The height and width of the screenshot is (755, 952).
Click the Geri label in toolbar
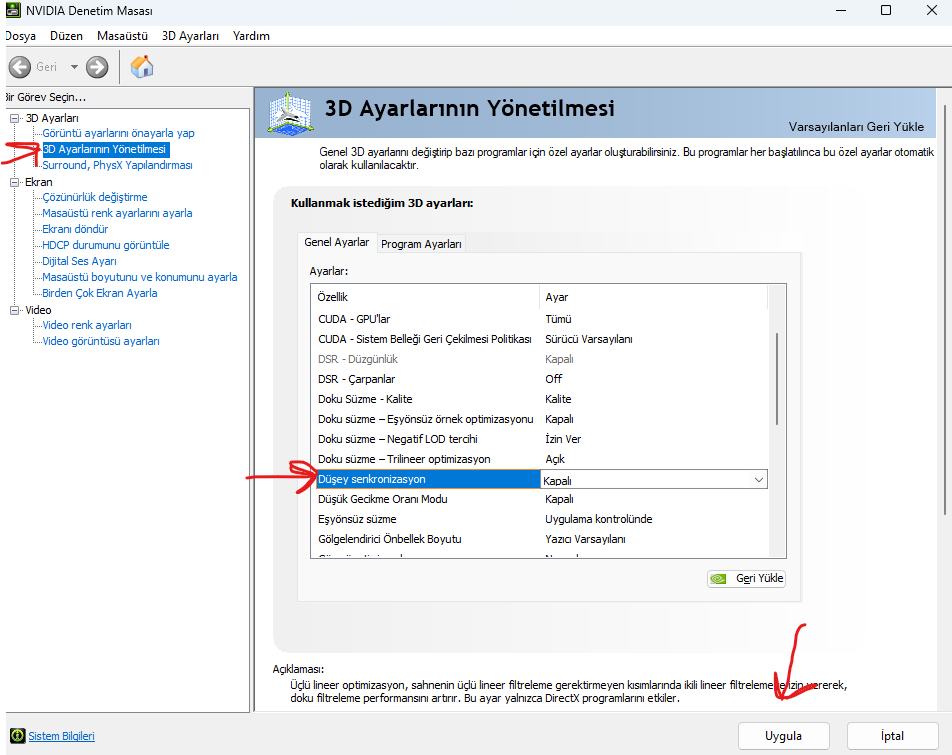tap(47, 67)
